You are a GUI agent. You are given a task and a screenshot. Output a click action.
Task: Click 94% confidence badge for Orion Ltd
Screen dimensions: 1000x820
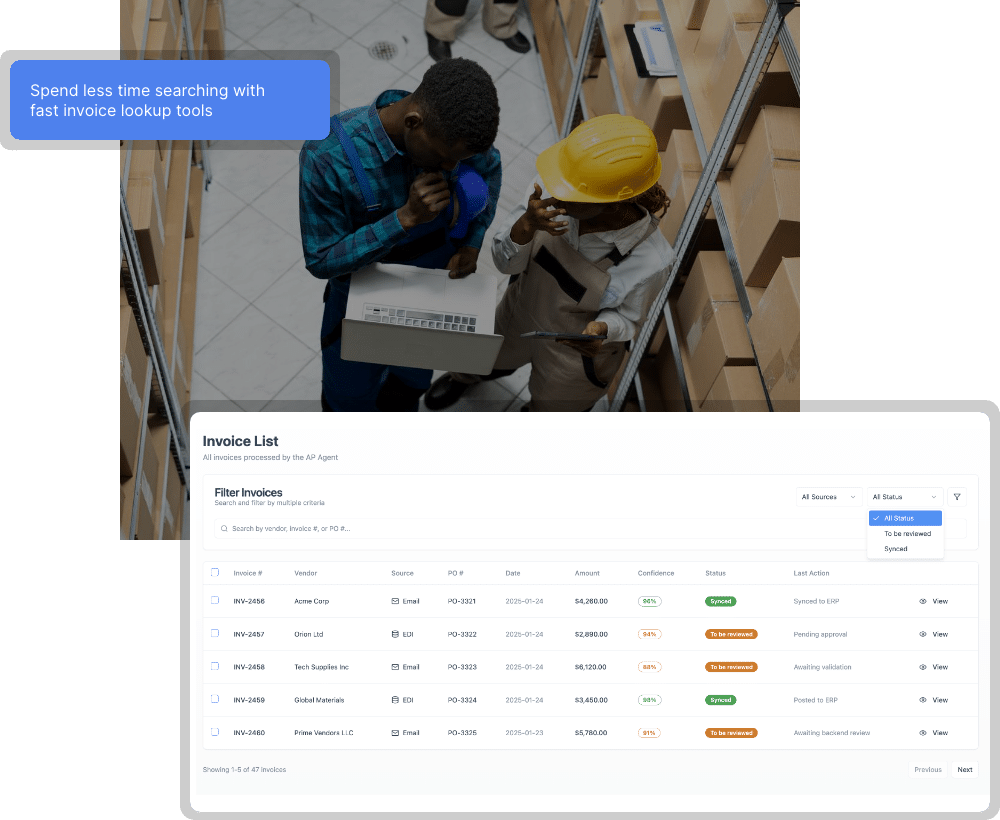tap(649, 634)
